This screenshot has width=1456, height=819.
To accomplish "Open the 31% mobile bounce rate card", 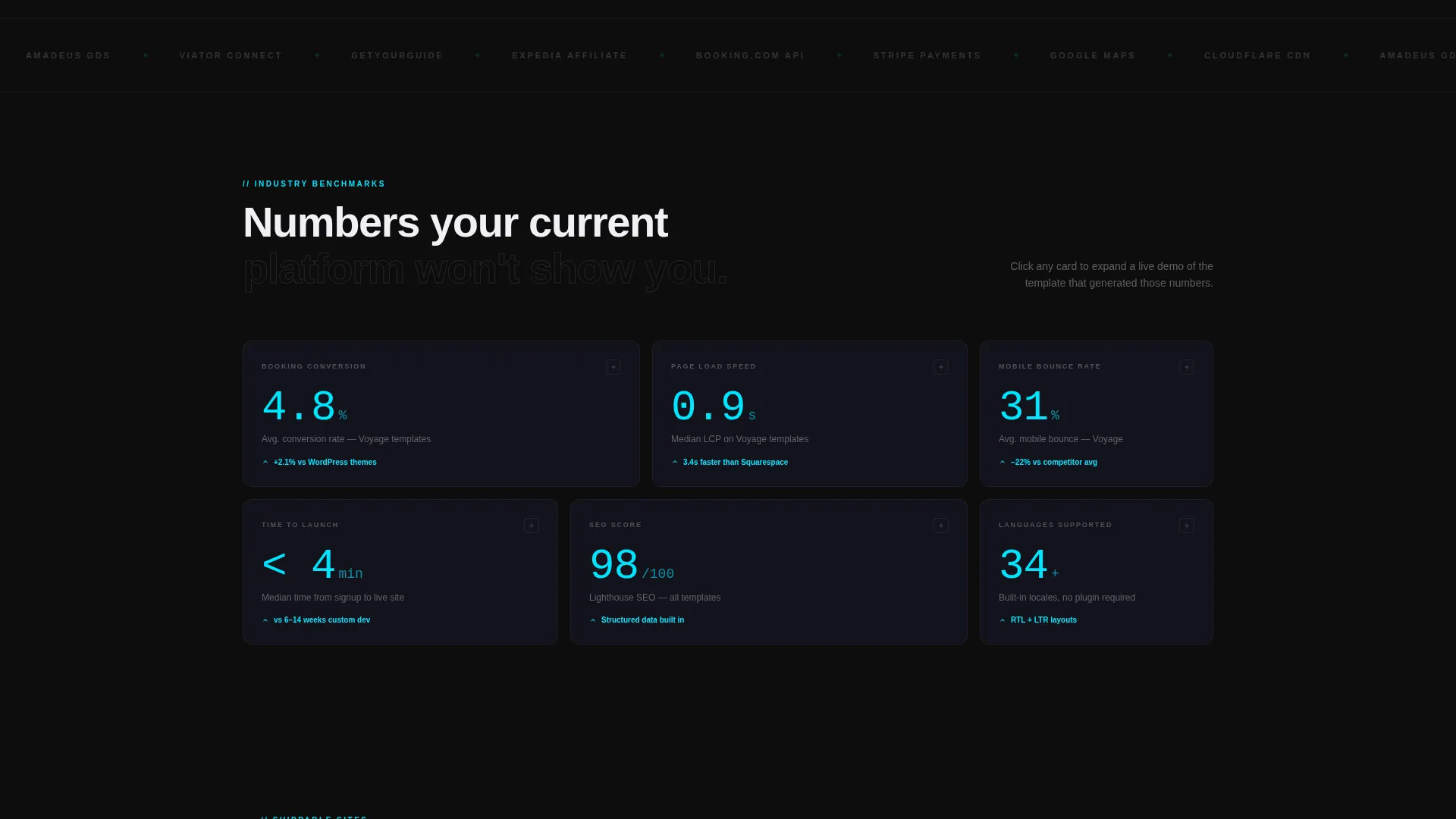I will pos(1097,413).
